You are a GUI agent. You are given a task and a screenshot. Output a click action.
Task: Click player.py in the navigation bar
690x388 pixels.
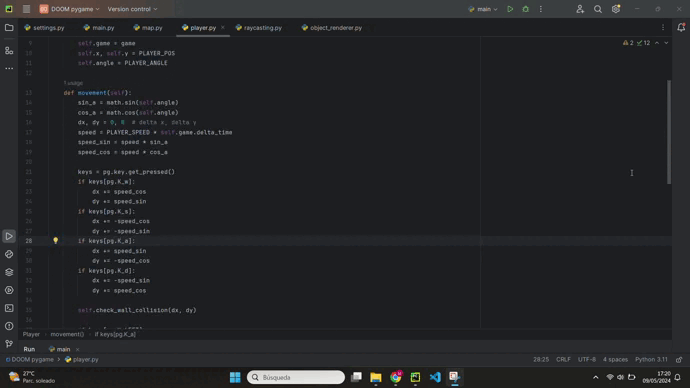82,359
